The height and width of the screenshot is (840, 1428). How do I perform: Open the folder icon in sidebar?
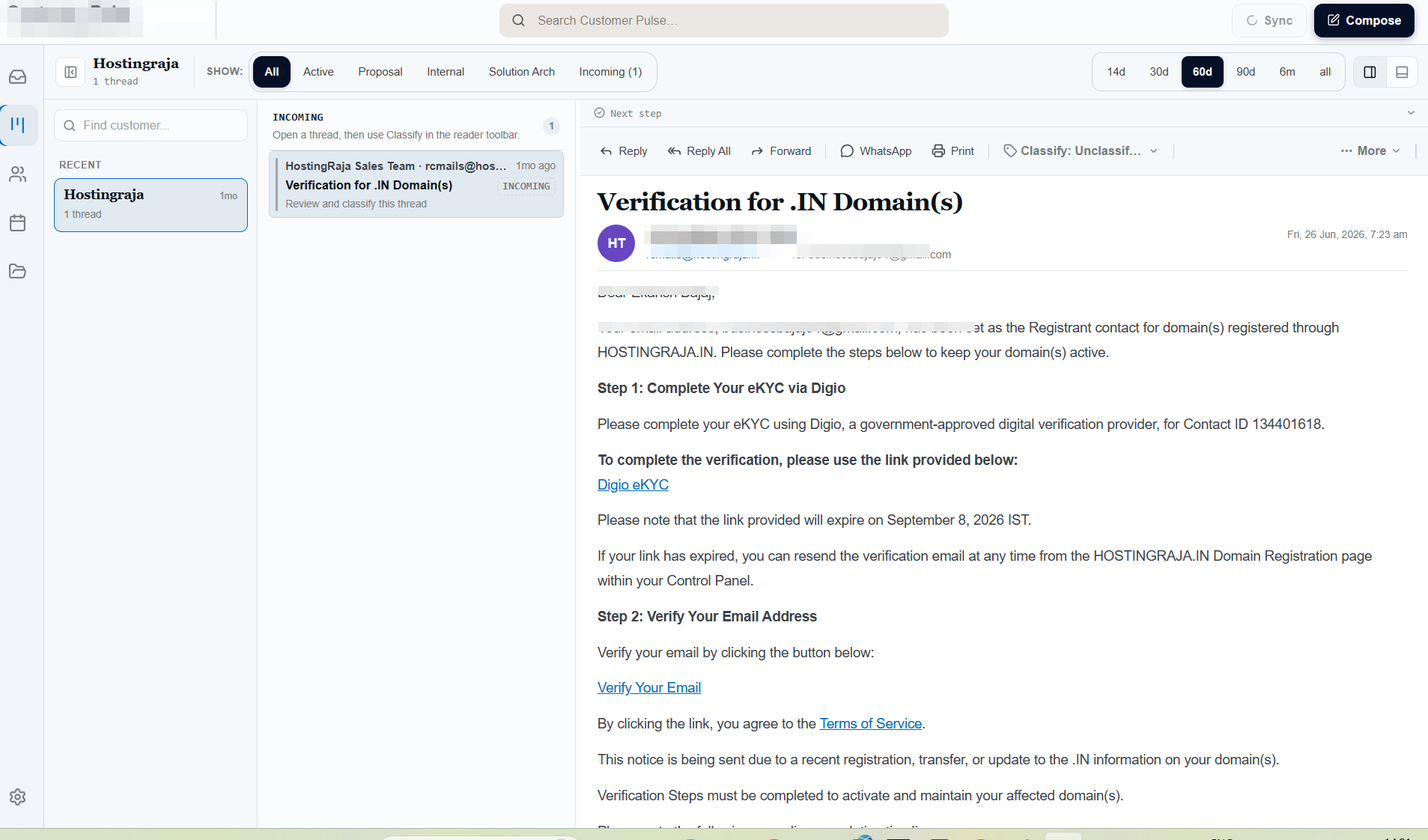pyautogui.click(x=18, y=271)
